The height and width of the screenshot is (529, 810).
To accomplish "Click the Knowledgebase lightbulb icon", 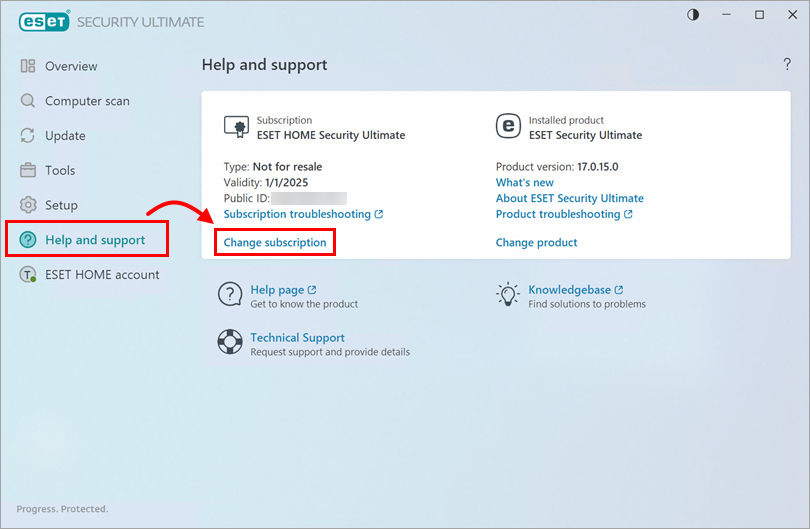I will pyautogui.click(x=508, y=295).
